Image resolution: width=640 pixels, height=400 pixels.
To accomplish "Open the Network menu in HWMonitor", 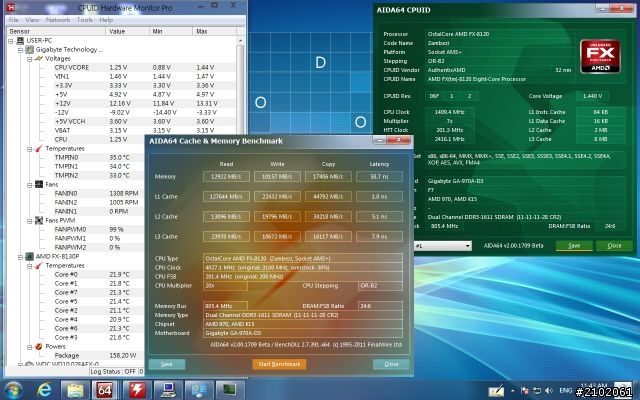I will [58, 20].
